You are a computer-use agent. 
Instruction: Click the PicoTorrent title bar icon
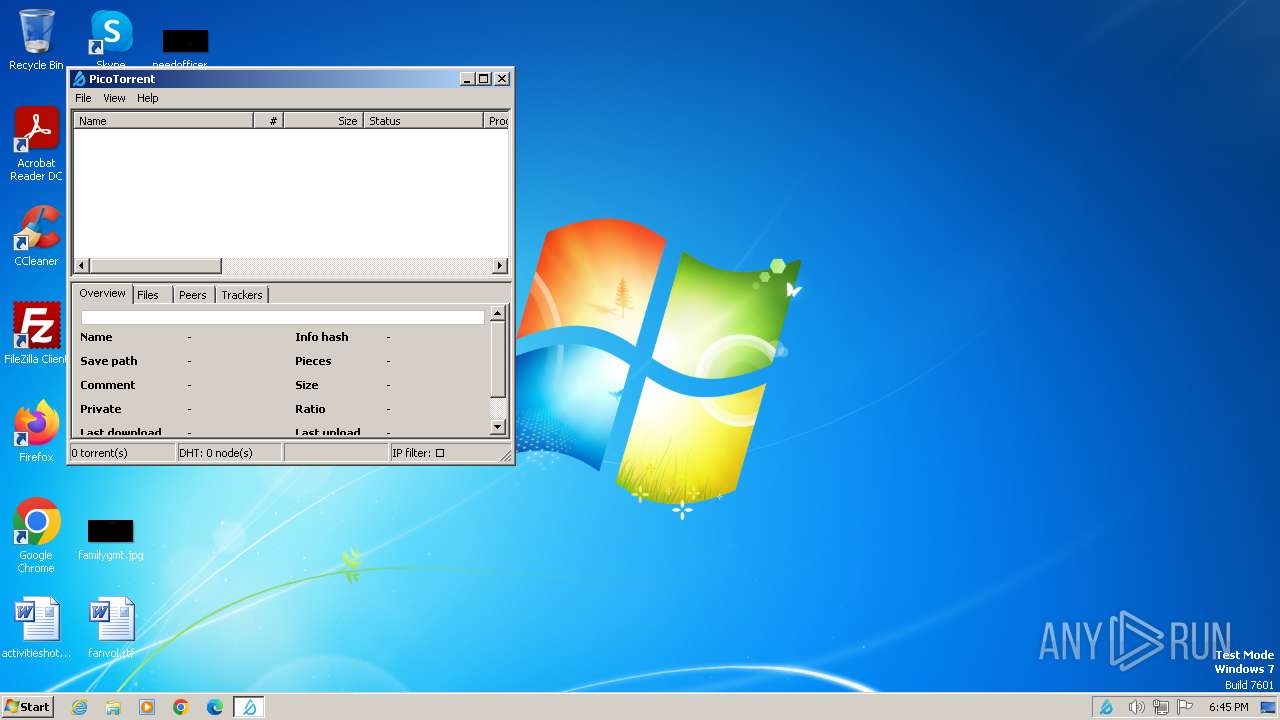[x=79, y=79]
